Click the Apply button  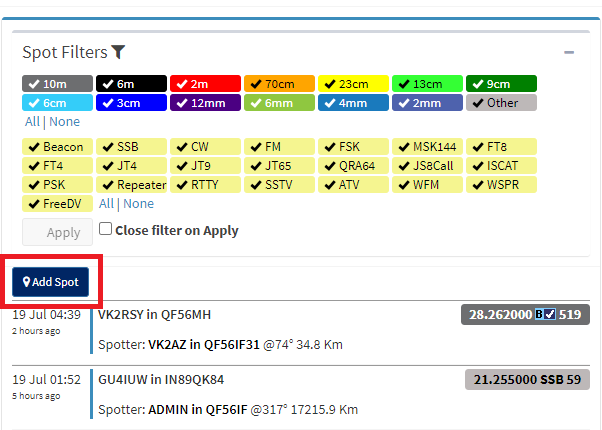pos(57,232)
